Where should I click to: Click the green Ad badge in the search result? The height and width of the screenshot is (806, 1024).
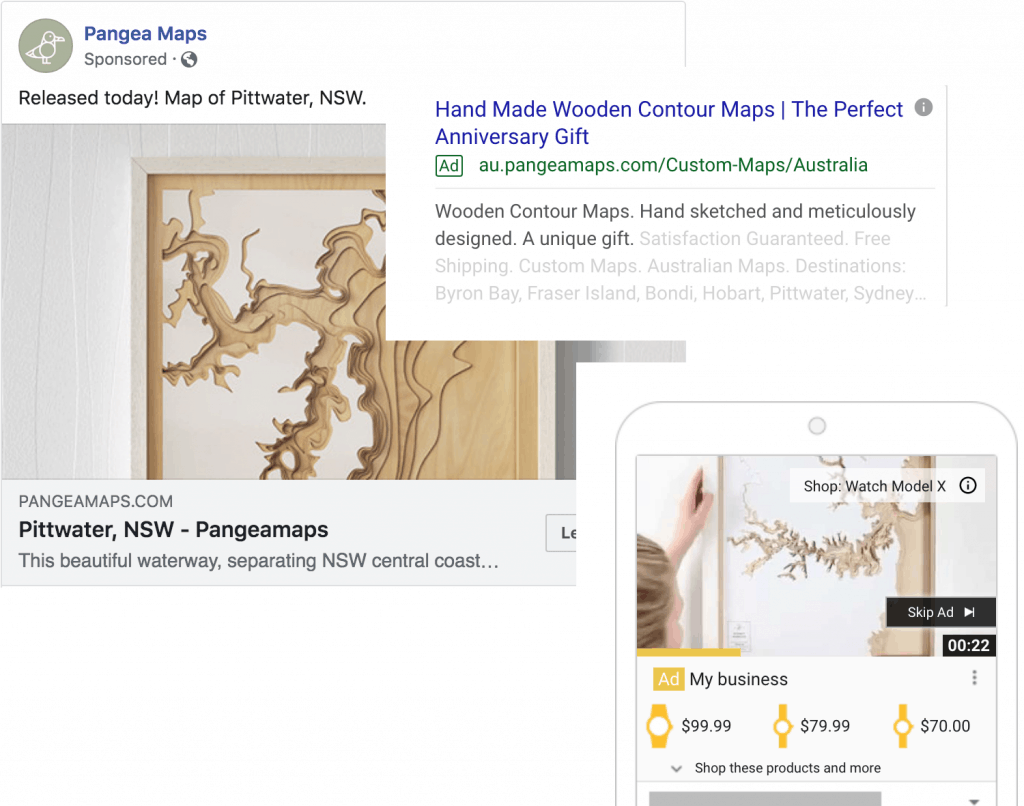(x=449, y=166)
